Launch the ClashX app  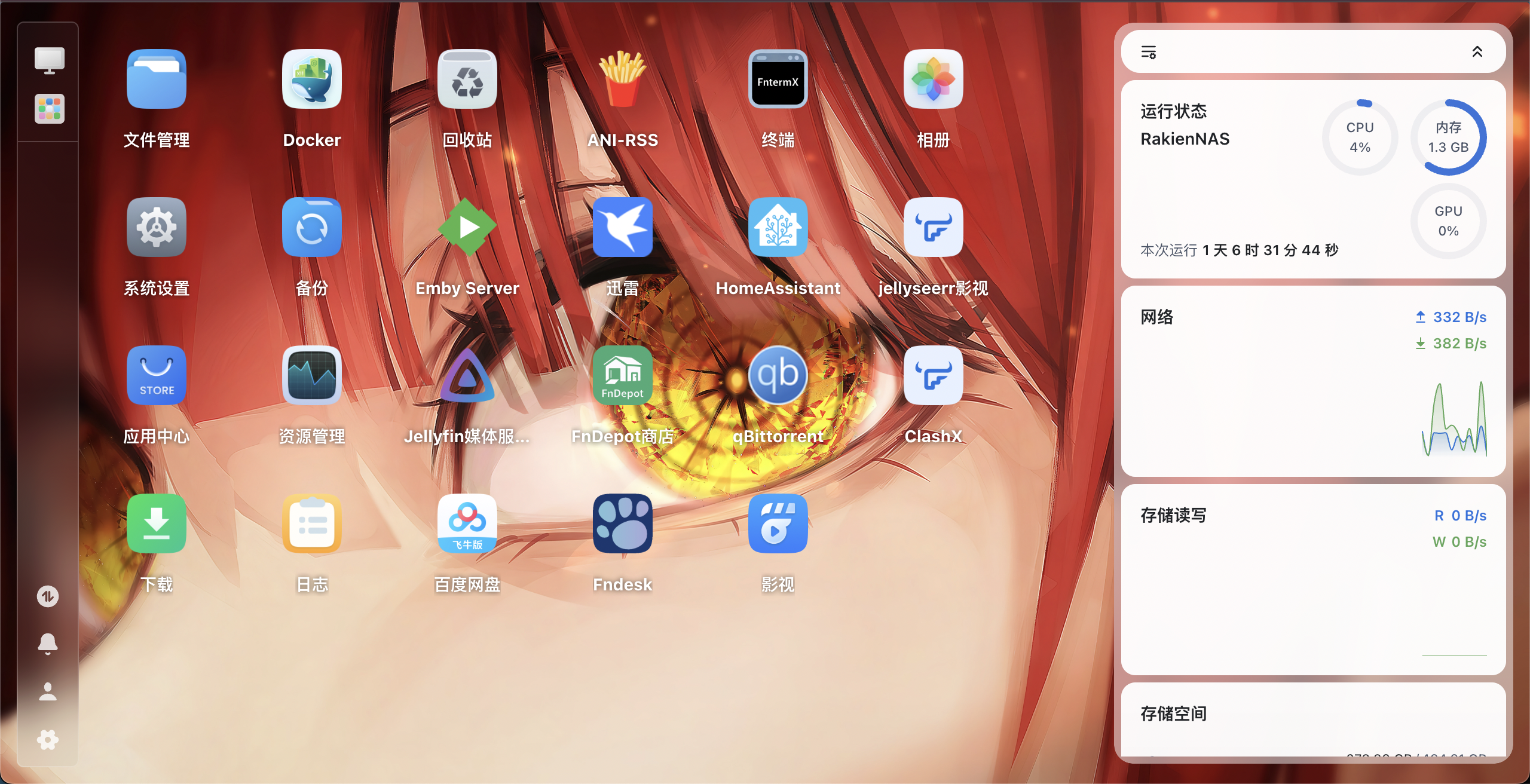coord(933,376)
